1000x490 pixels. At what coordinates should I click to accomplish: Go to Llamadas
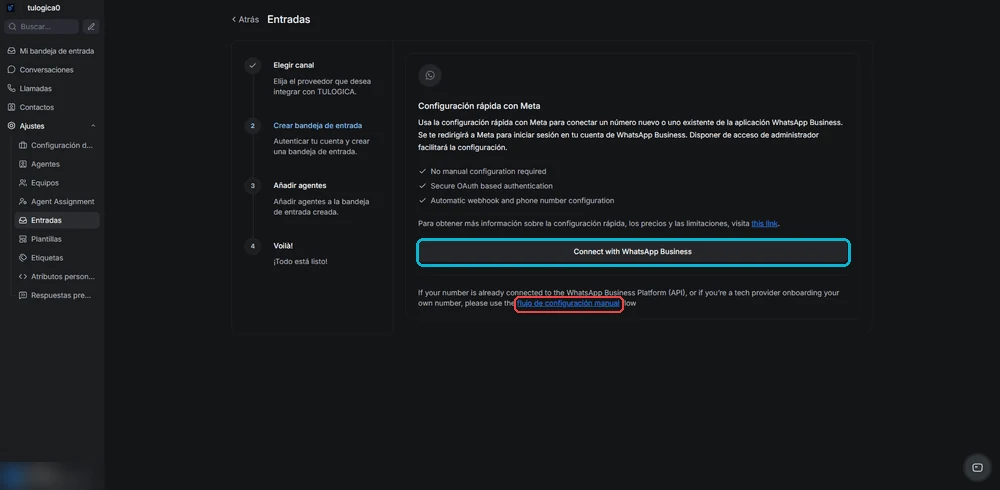click(51, 89)
